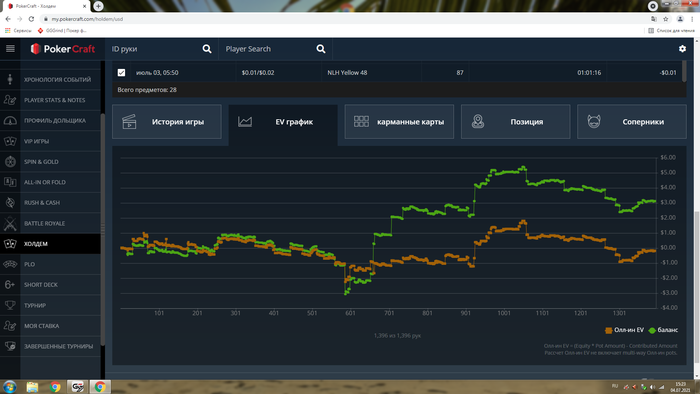Open the Соперники tab
Screen dimensions: 700x394
(x=632, y=121)
